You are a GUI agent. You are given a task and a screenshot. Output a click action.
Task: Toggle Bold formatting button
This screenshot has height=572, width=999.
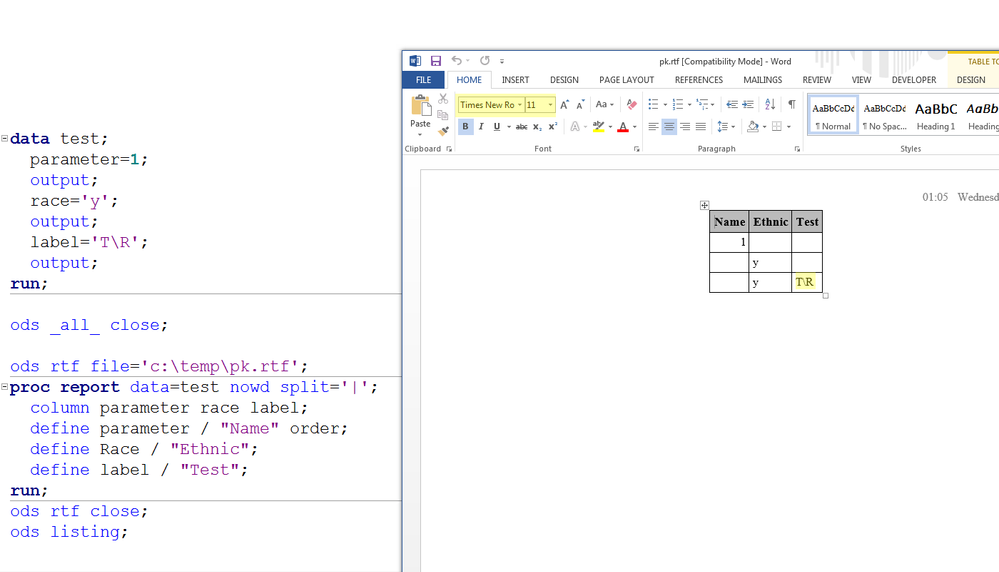(x=465, y=127)
